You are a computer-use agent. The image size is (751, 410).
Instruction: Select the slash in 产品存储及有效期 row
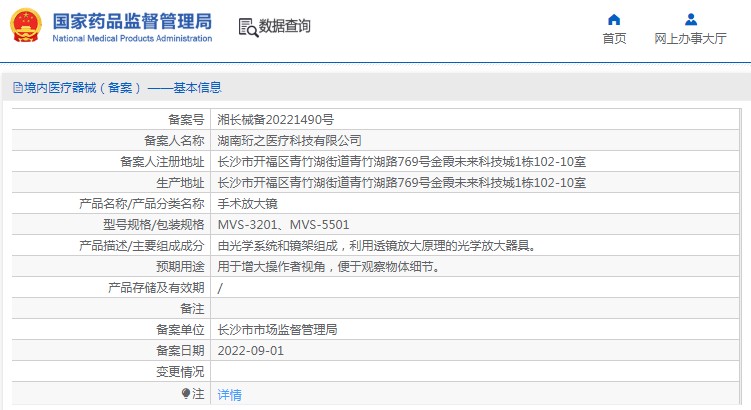[220, 288]
